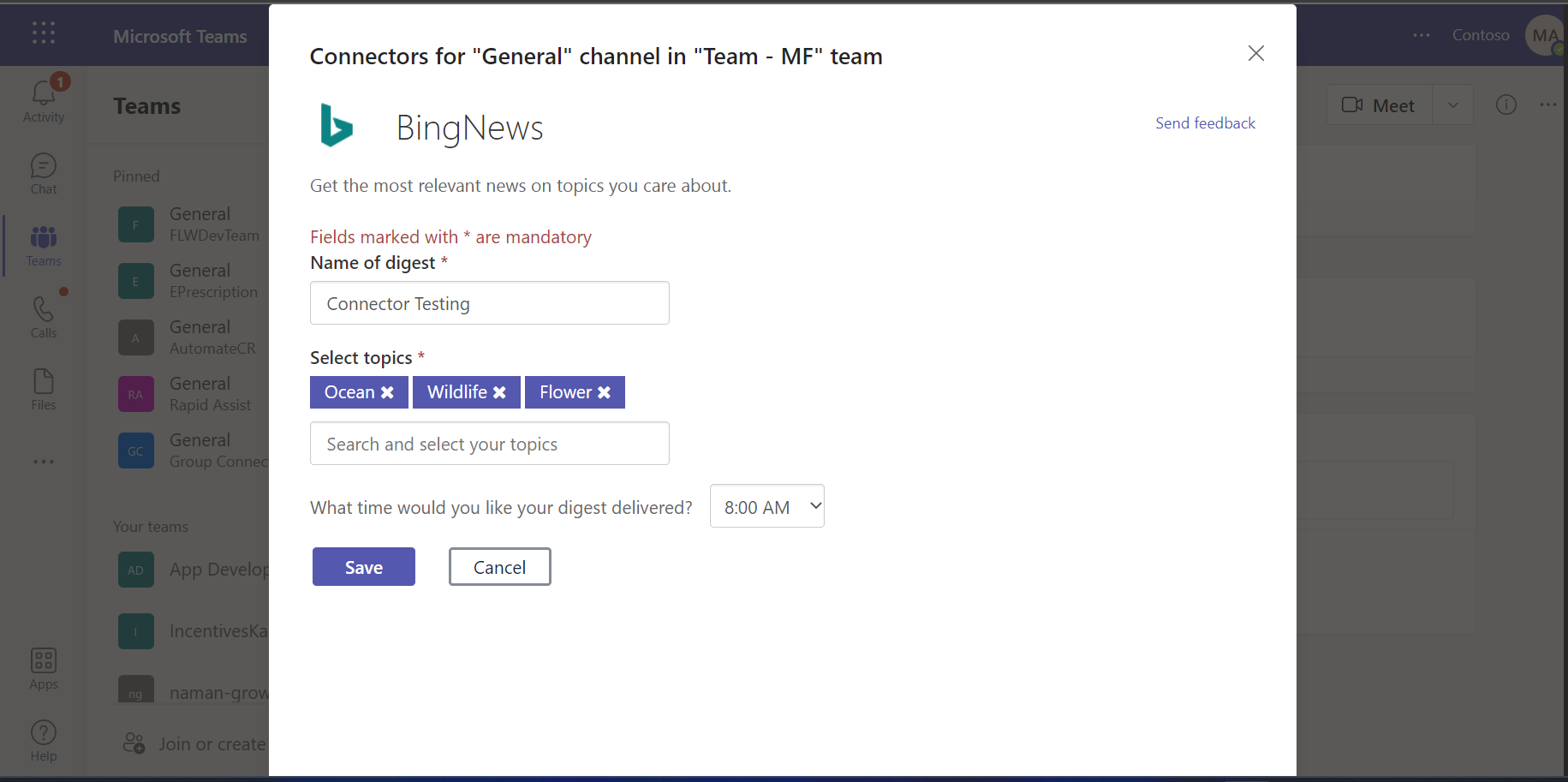Image resolution: width=1568 pixels, height=782 pixels.
Task: Save the connector configuration
Action: tap(364, 567)
